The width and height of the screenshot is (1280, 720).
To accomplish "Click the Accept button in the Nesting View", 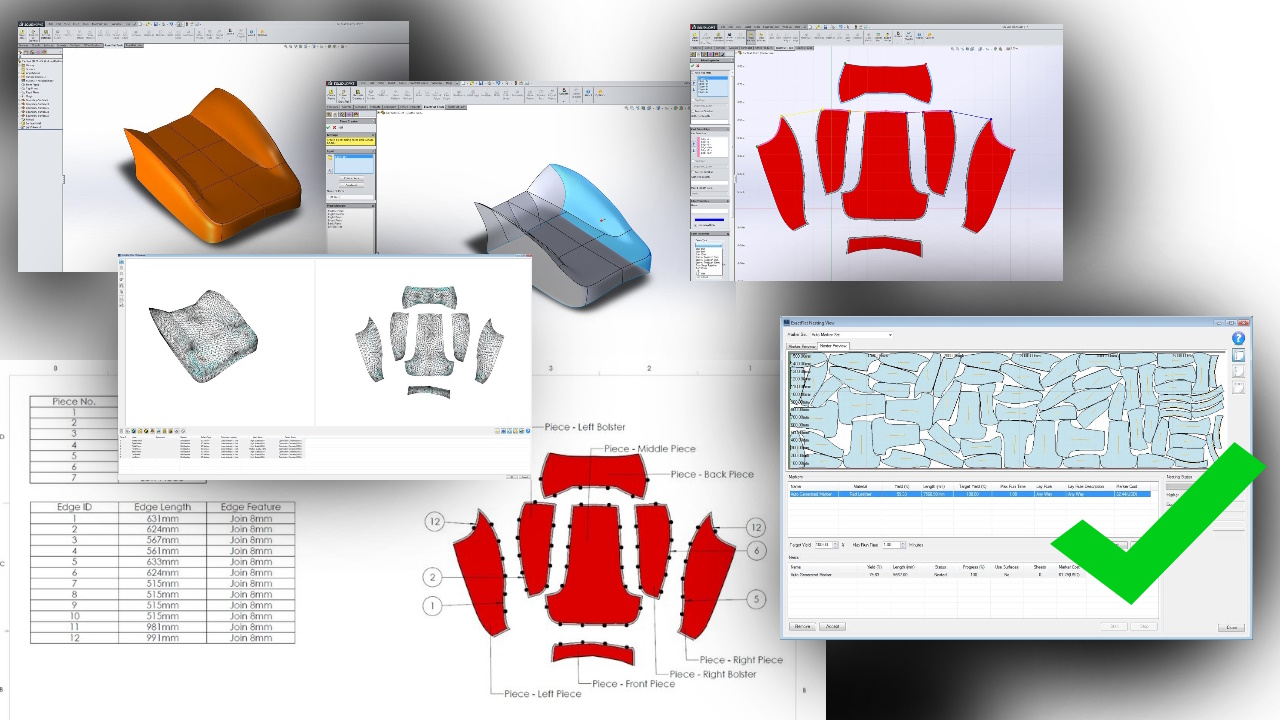I will pos(833,626).
